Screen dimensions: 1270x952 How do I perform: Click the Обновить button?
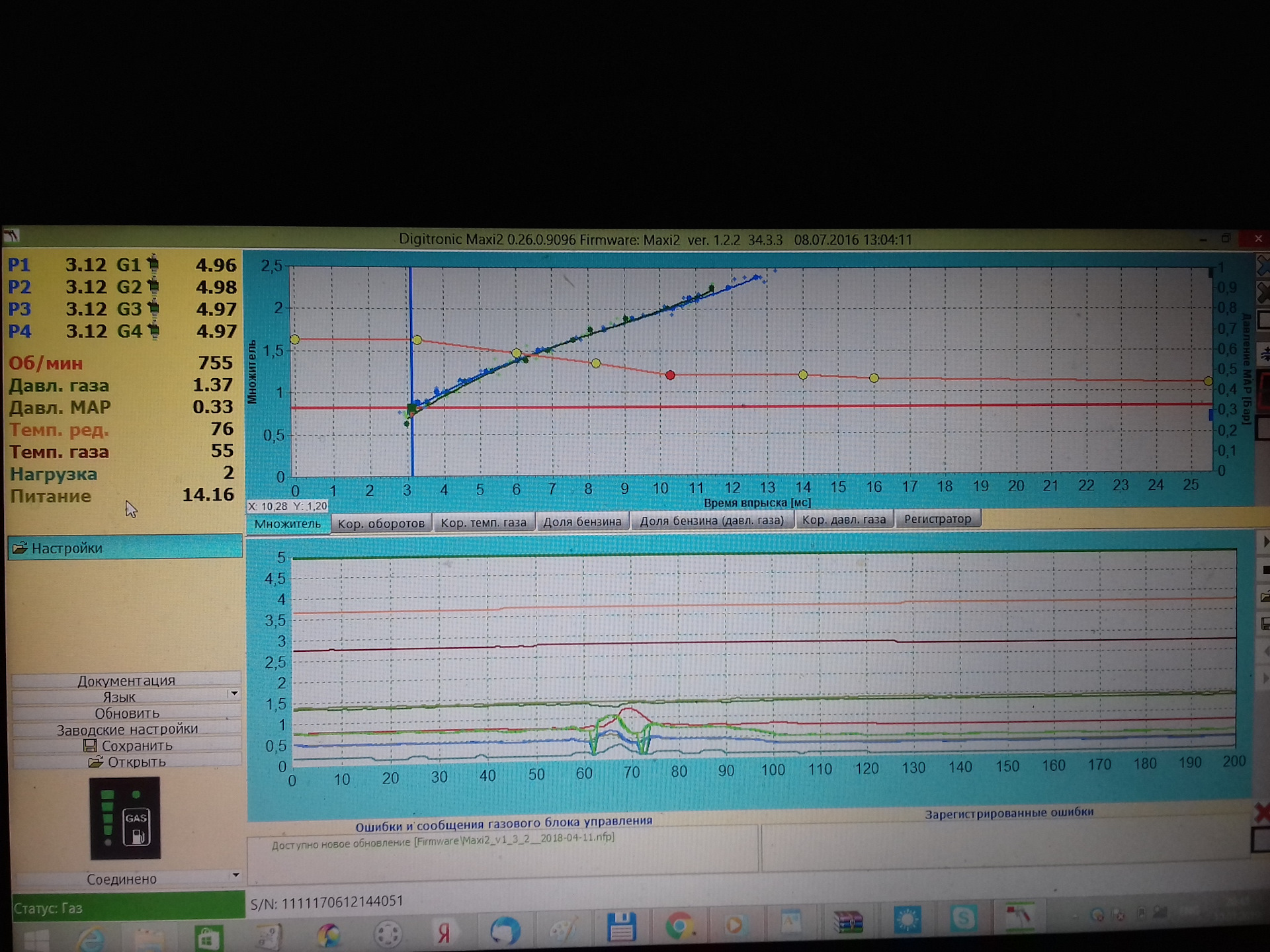click(x=126, y=713)
